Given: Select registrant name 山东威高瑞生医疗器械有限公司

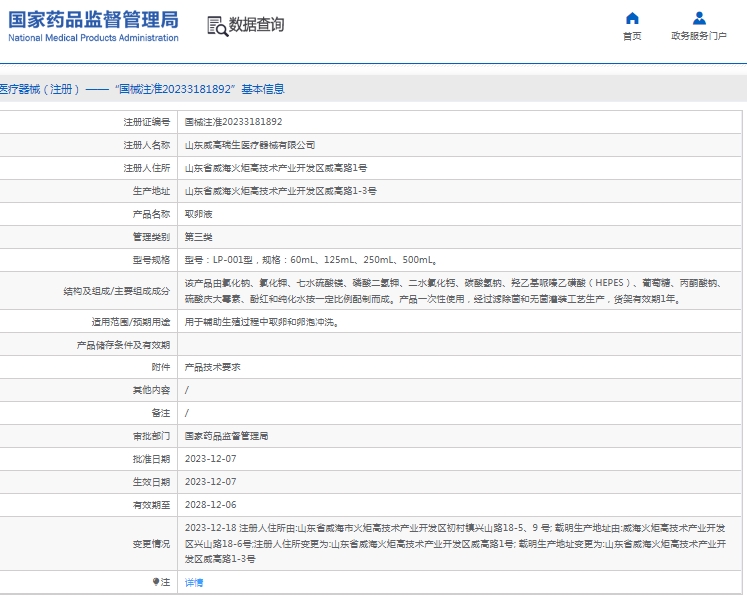Looking at the screenshot, I should [x=250, y=145].
